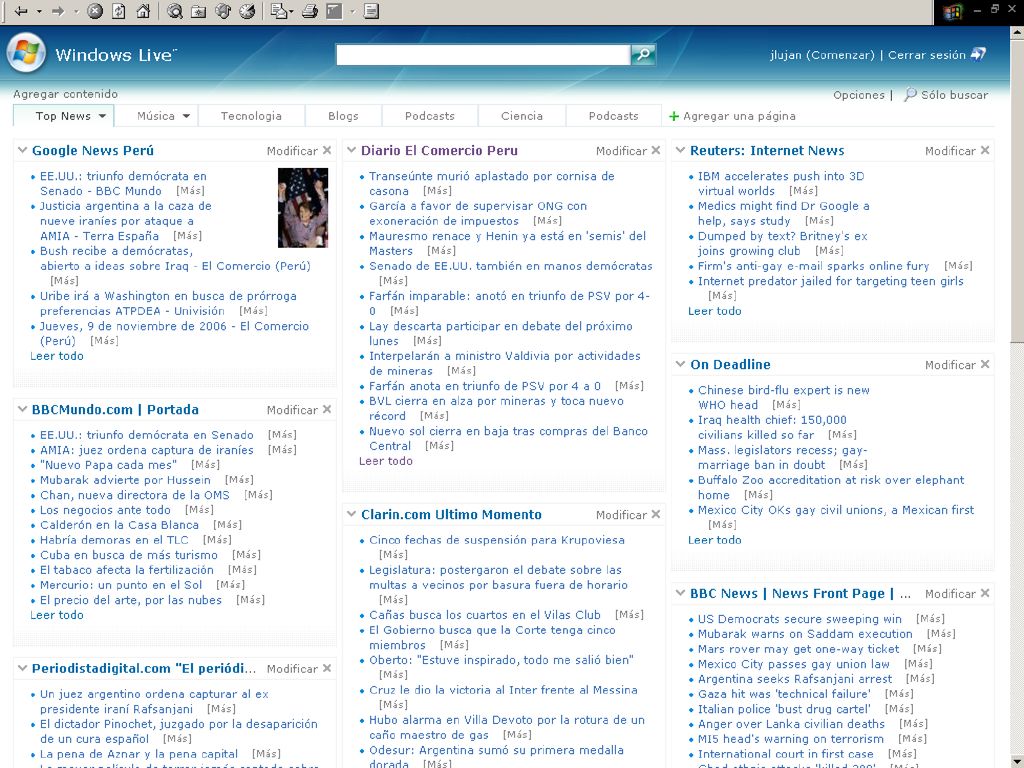Switch to the Música tab
1024x768 pixels.
pos(155,116)
